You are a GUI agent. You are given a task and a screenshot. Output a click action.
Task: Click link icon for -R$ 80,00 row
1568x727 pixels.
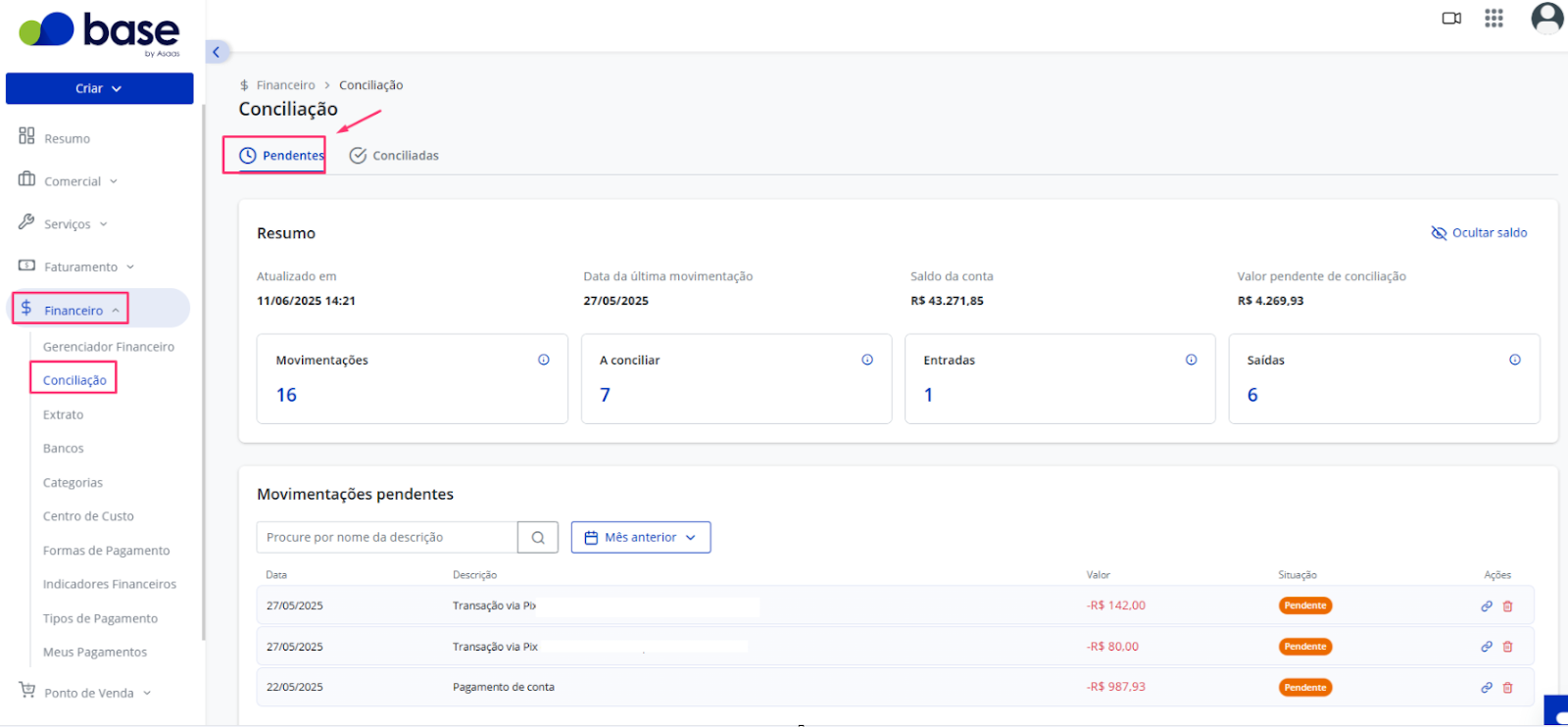1487,647
